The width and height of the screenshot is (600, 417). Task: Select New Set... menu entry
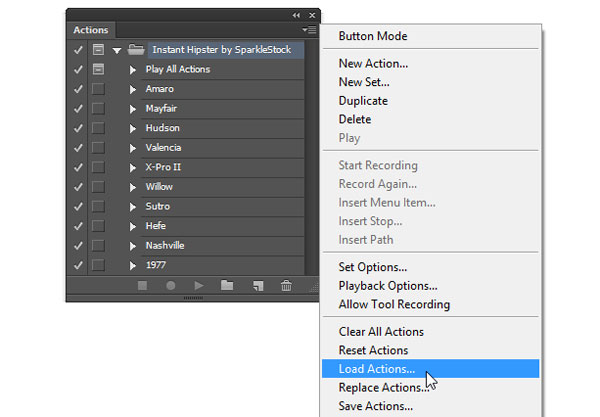[430, 82]
